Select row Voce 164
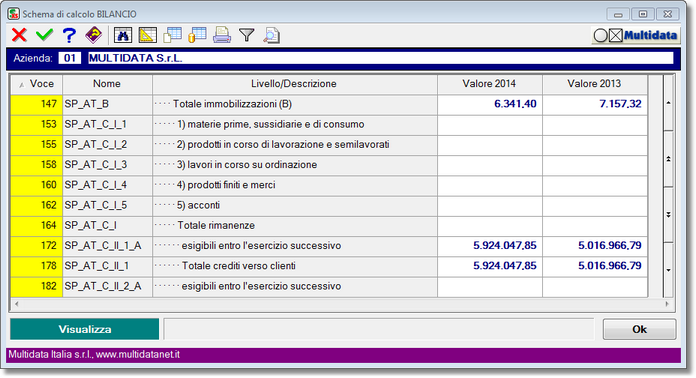This screenshot has height=378, width=696. point(36,225)
